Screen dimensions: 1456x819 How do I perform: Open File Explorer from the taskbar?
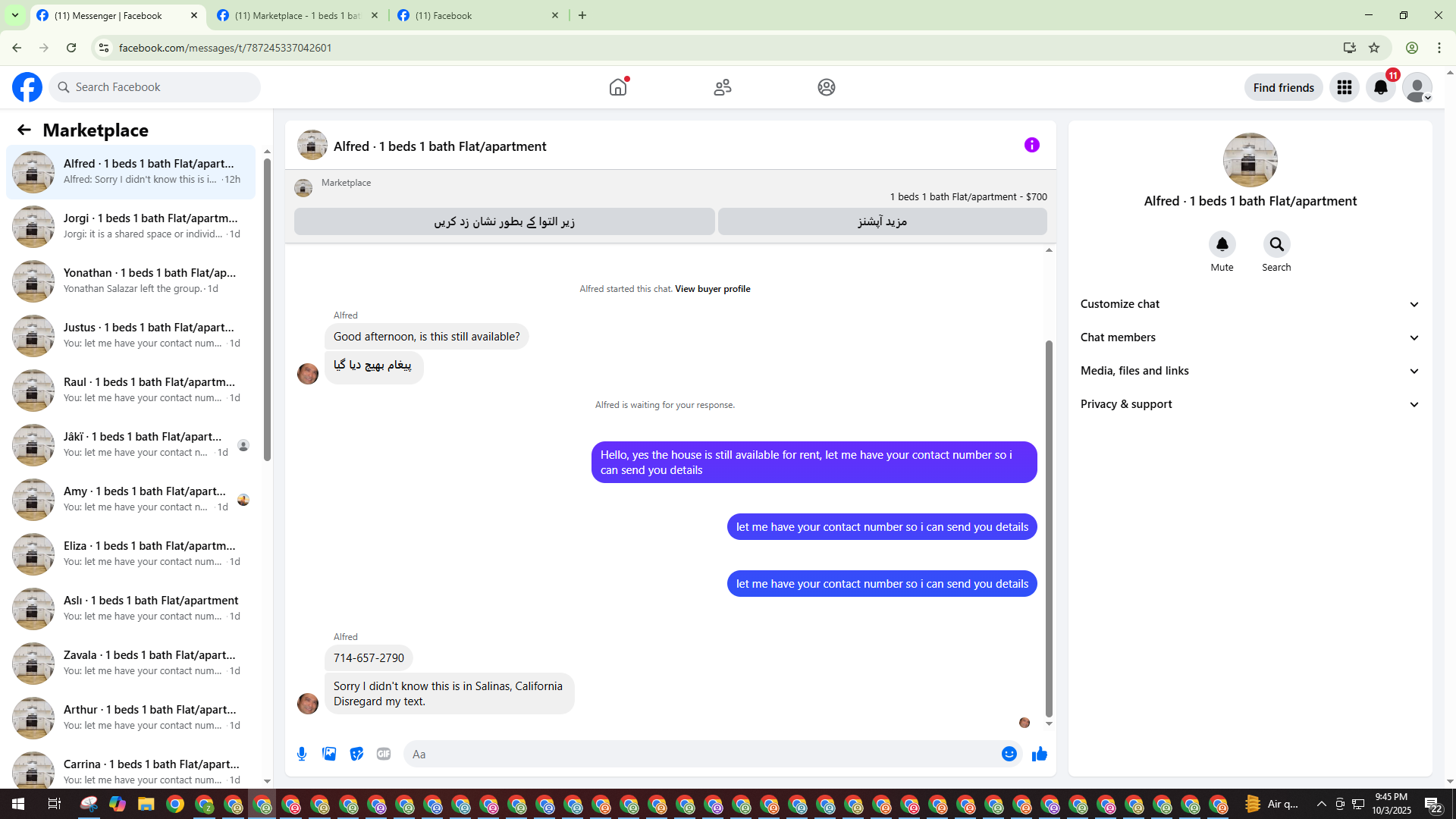[146, 804]
